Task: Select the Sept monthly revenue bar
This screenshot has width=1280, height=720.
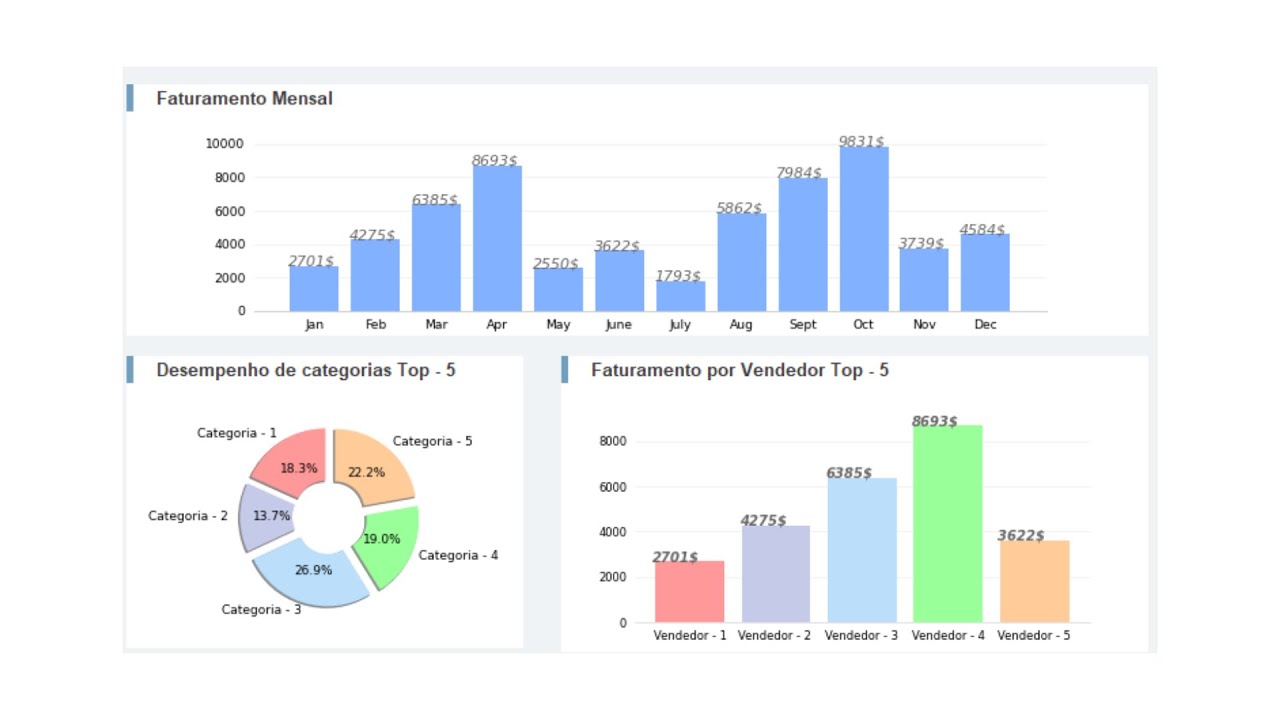Action: coord(803,245)
